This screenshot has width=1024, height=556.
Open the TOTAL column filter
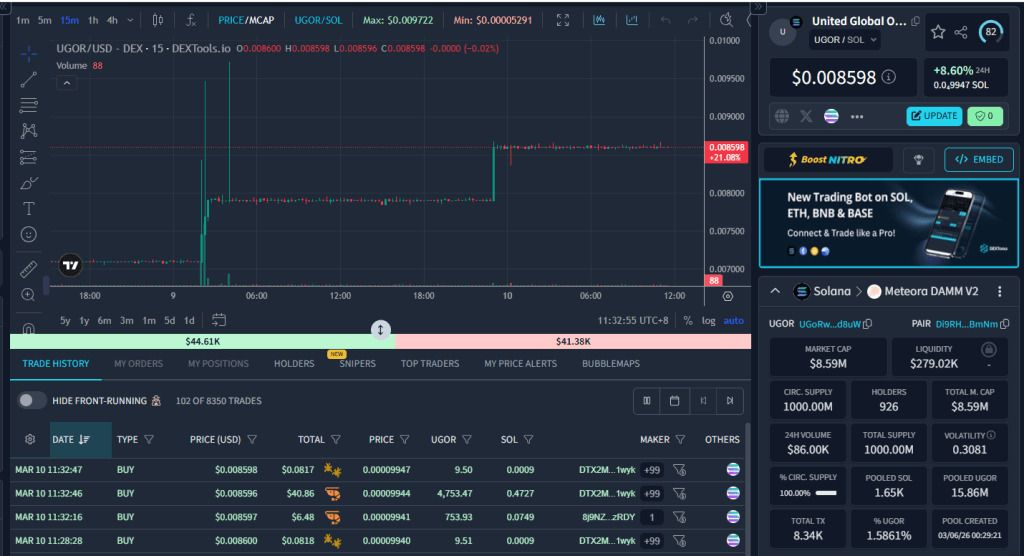point(336,440)
